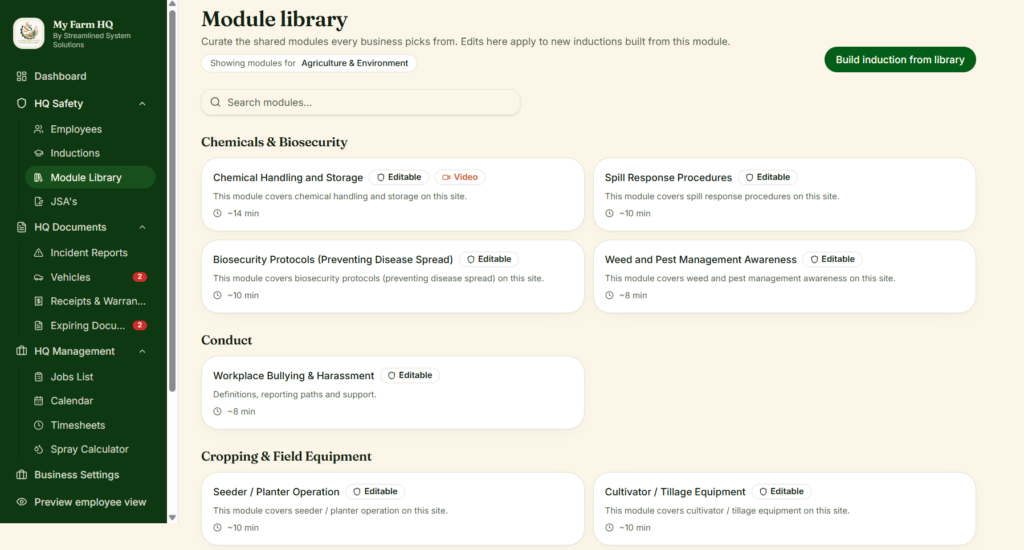Collapse the HQ Documents section chevron

(142, 227)
